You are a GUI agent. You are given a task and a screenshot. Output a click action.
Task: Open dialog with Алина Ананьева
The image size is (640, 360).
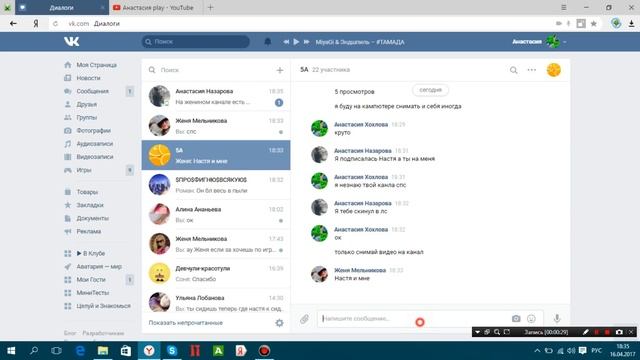point(216,214)
